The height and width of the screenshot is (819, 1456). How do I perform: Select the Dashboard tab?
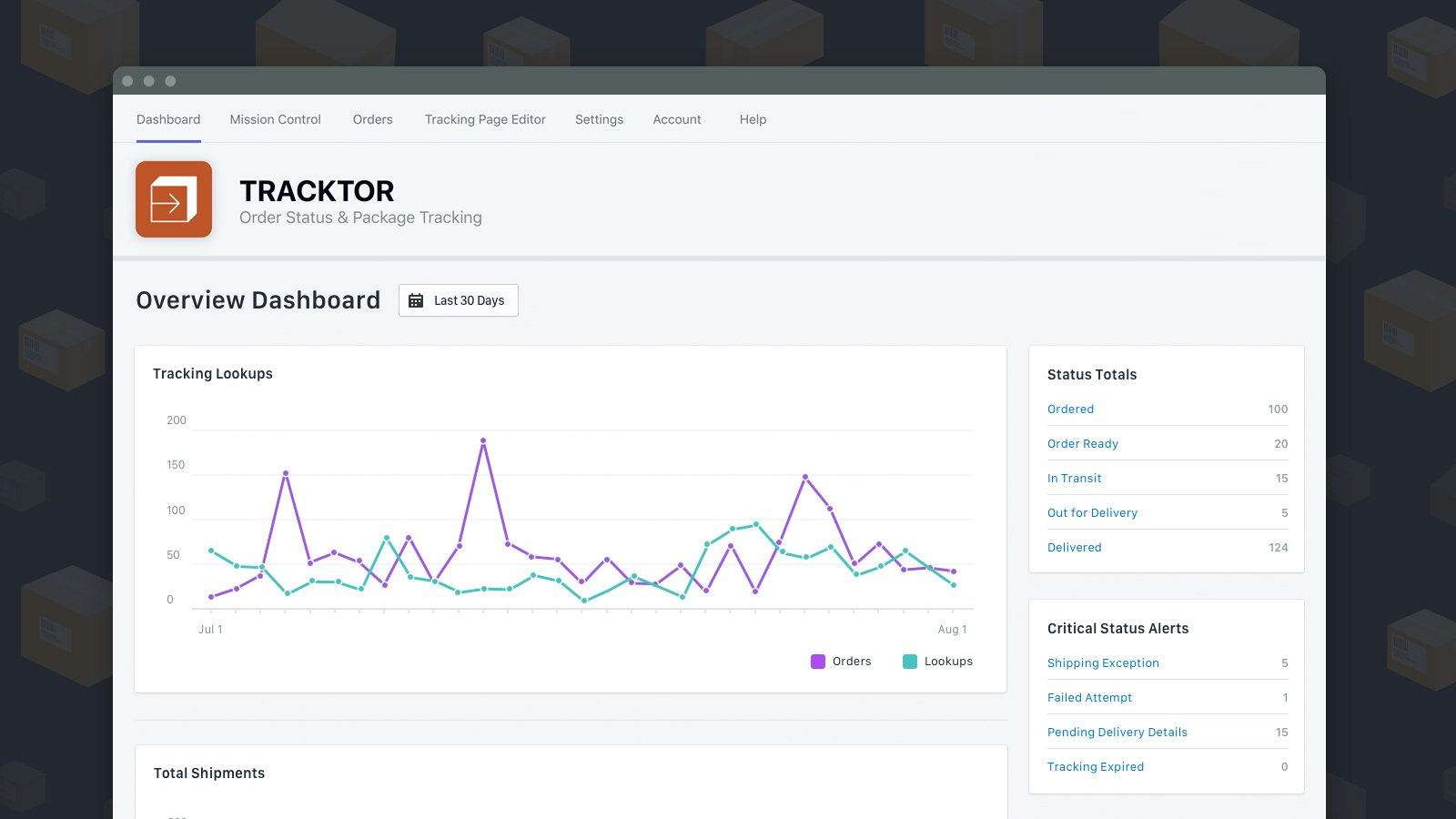pyautogui.click(x=168, y=119)
